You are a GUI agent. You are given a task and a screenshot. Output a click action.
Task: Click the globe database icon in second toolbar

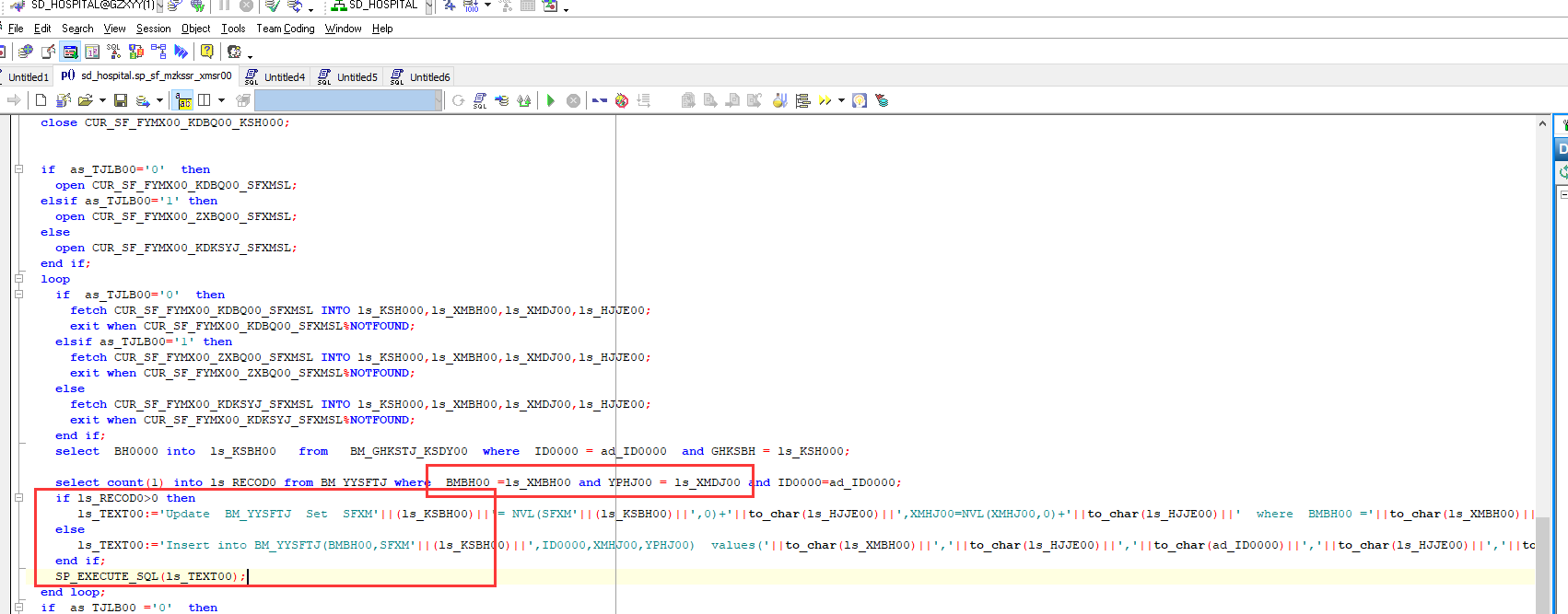click(26, 52)
